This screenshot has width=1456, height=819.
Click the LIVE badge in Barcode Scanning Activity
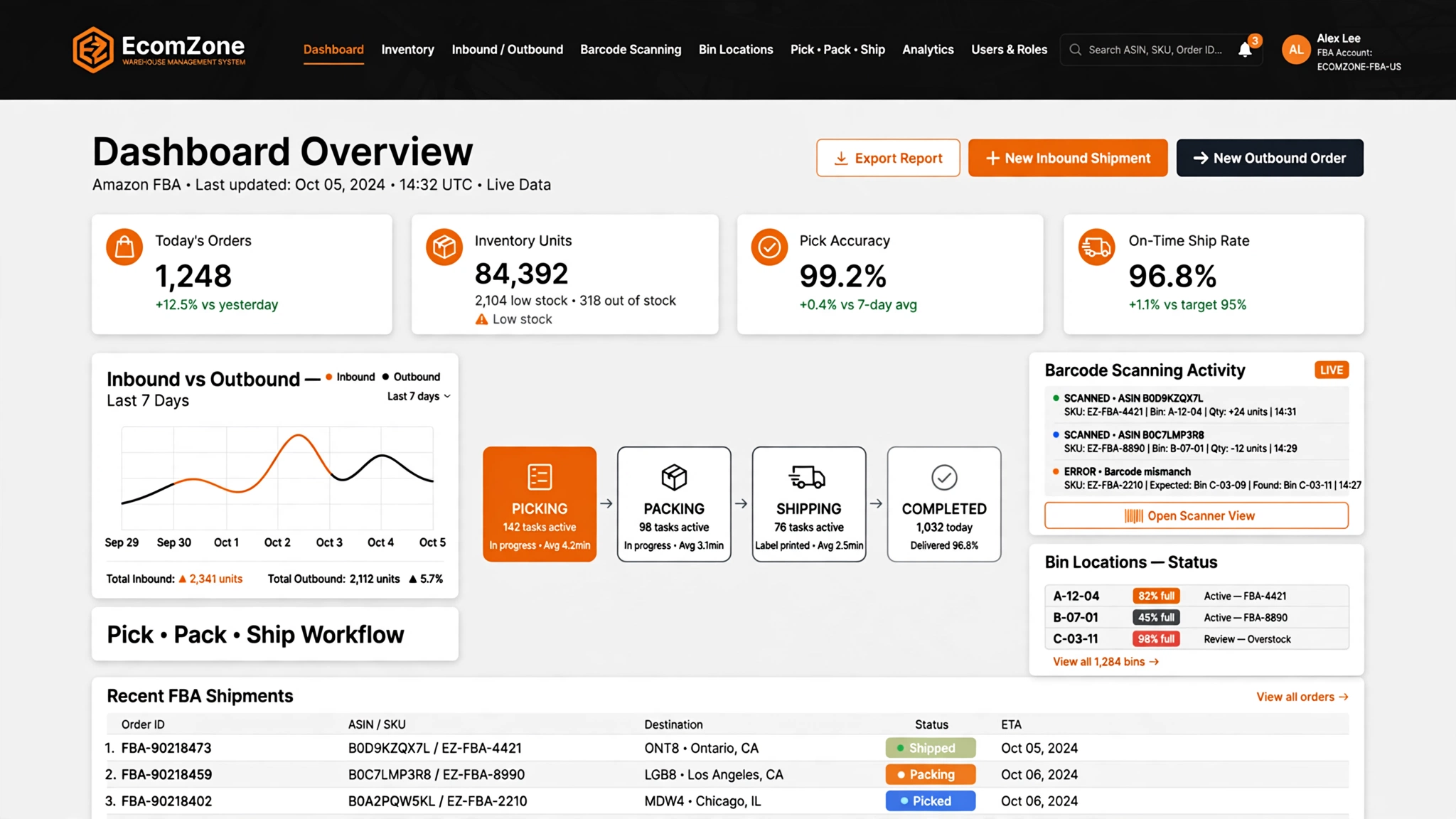1331,370
